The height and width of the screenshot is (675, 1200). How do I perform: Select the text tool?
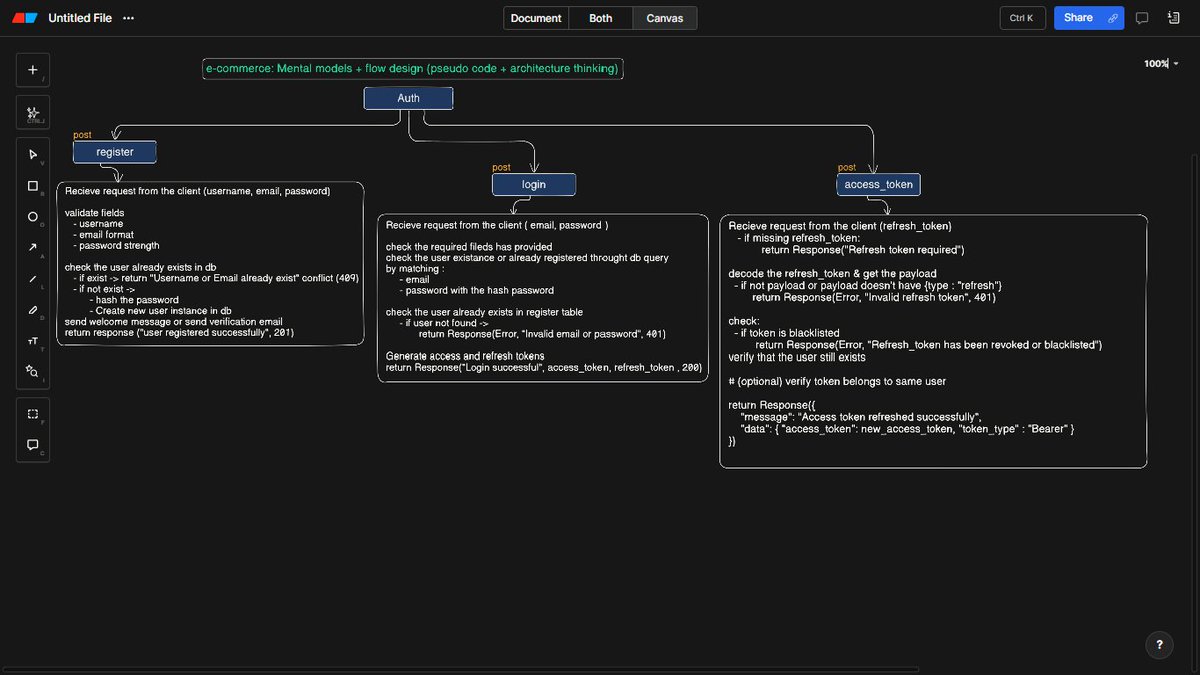(x=33, y=341)
